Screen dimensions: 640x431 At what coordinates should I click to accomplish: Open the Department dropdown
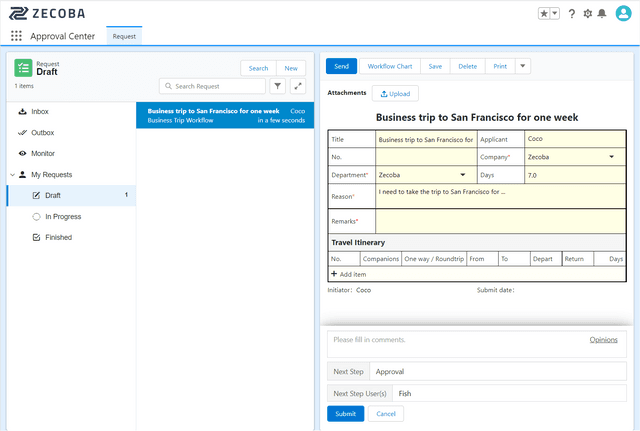[x=462, y=175]
